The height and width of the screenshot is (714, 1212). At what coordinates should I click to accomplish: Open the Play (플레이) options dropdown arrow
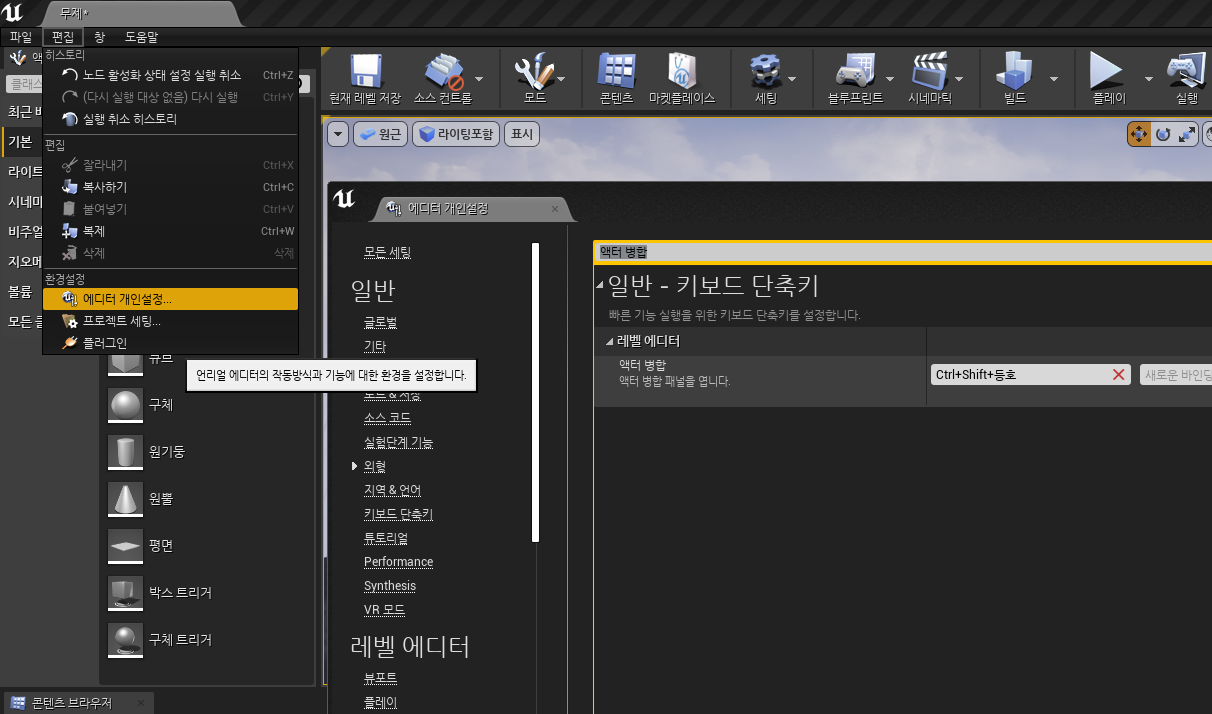[1149, 78]
